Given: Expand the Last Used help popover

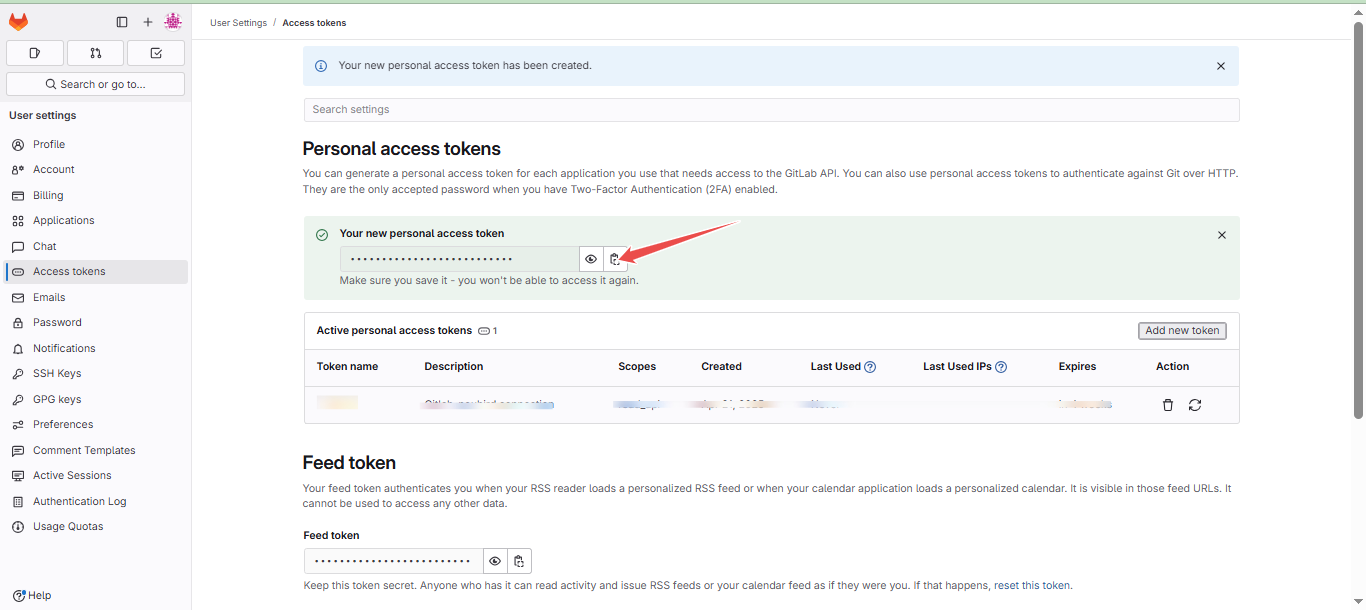Looking at the screenshot, I should click(x=869, y=366).
